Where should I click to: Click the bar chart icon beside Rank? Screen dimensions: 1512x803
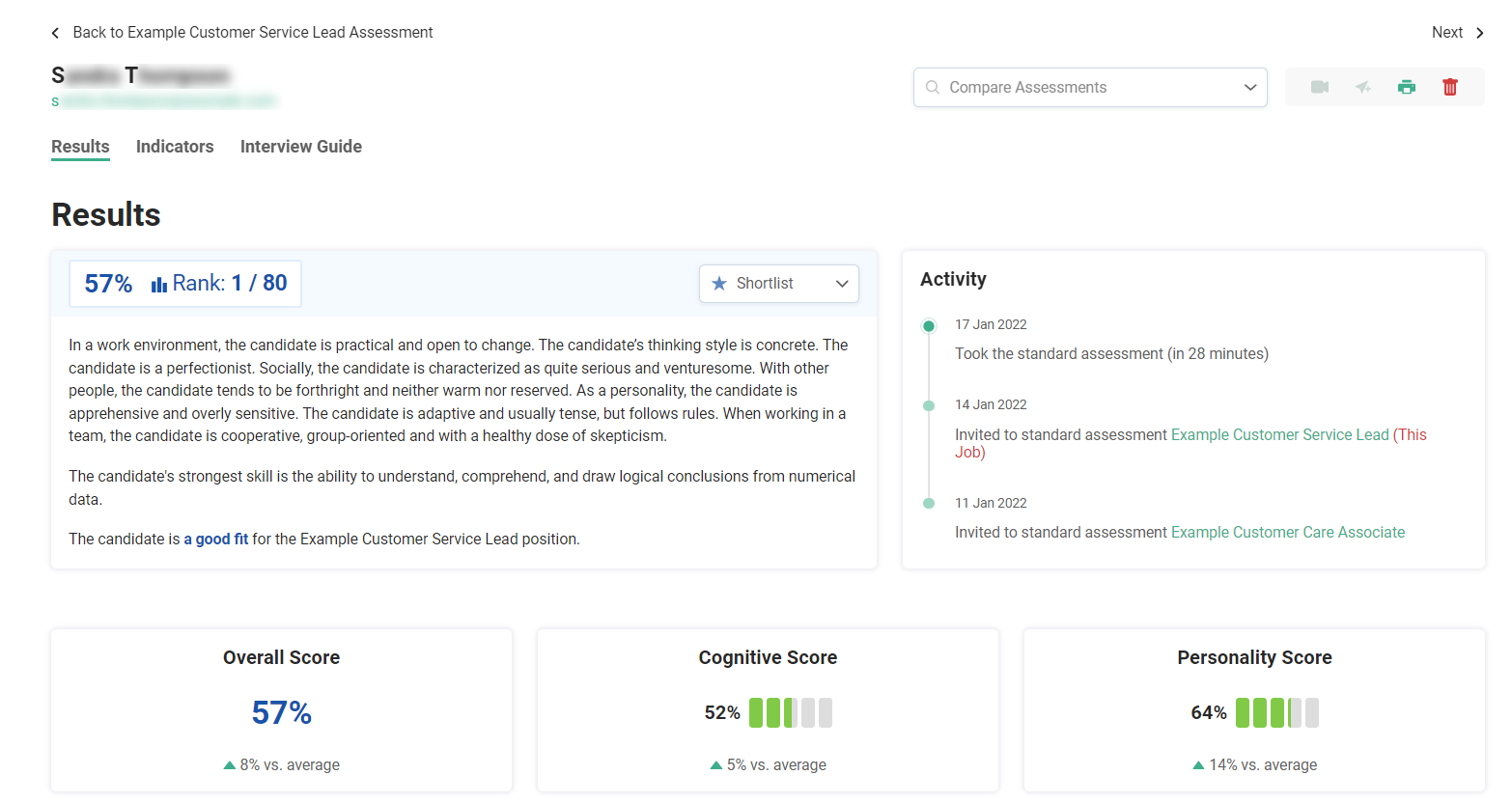point(157,283)
